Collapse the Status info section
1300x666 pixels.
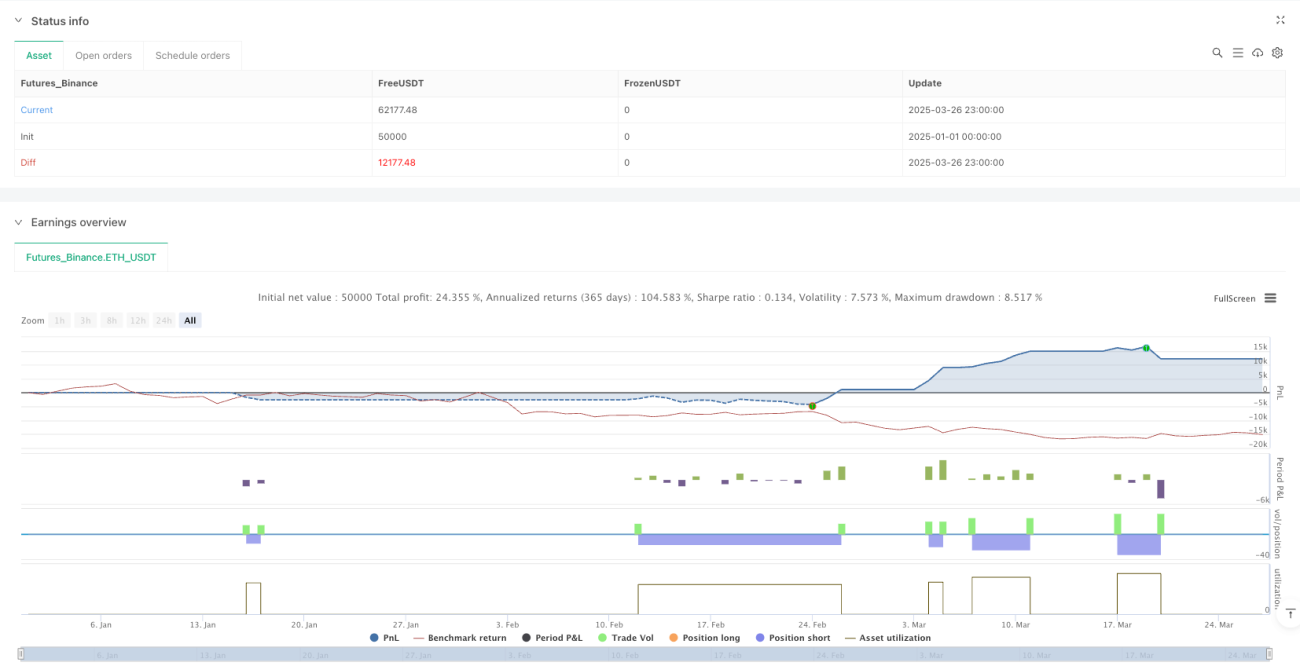pos(18,21)
